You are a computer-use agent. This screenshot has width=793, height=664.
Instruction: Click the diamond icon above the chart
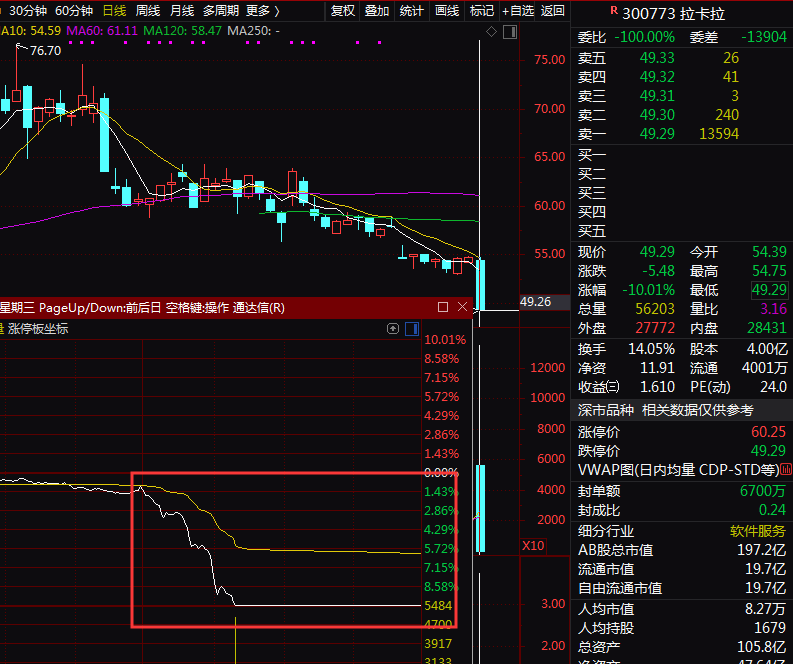490,33
